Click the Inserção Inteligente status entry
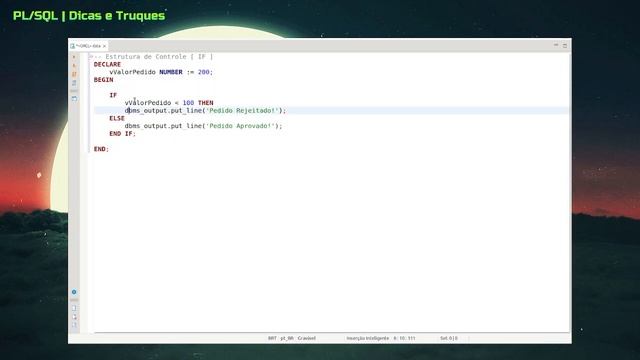The height and width of the screenshot is (360, 640). [x=368, y=338]
